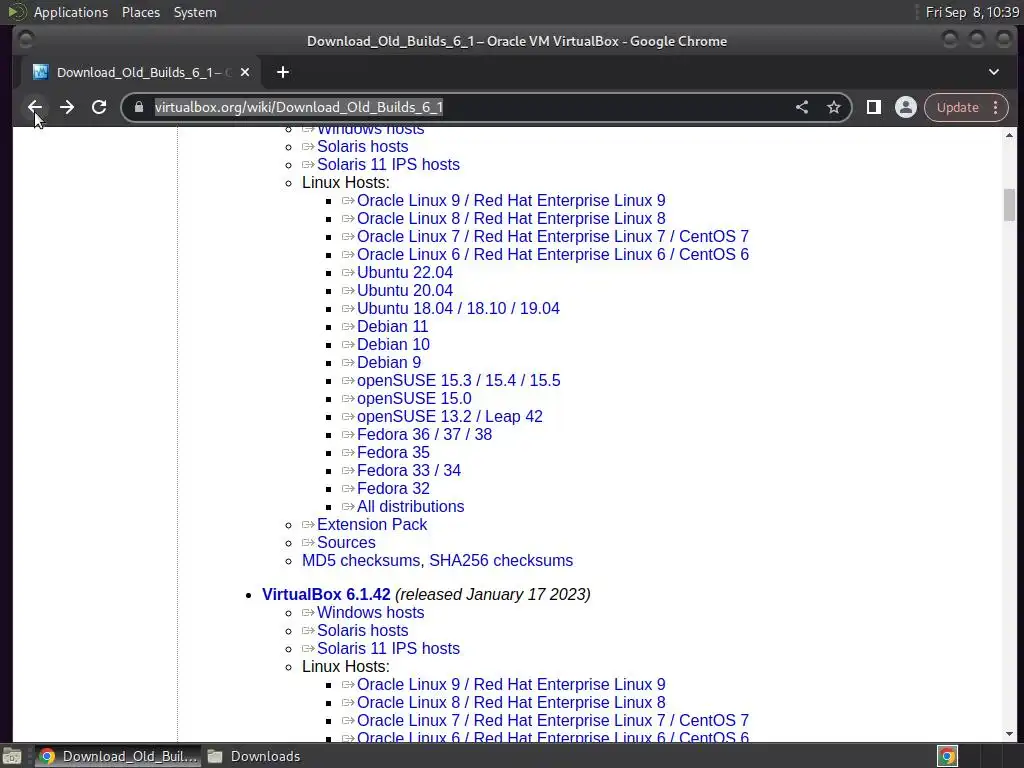Open Solaris hosts under VirtualBox 6.1.42

362,631
